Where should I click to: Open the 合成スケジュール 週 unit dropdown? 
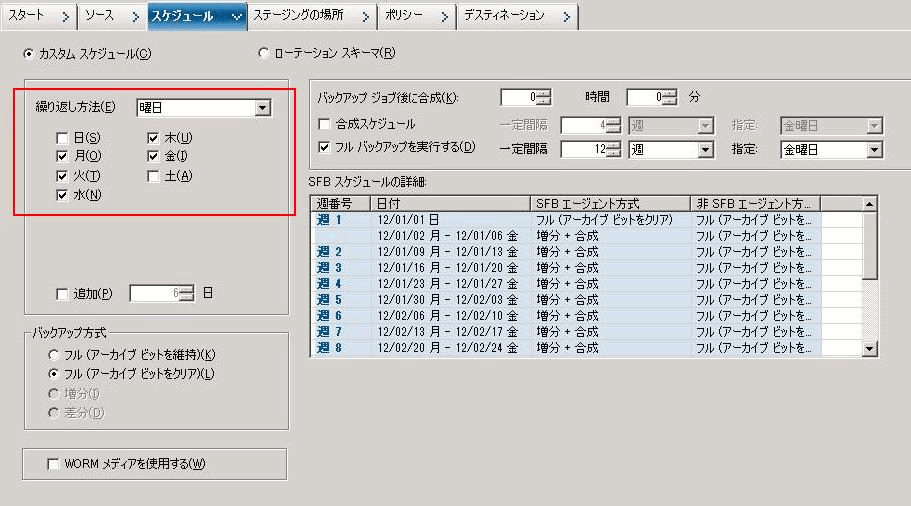[x=671, y=125]
